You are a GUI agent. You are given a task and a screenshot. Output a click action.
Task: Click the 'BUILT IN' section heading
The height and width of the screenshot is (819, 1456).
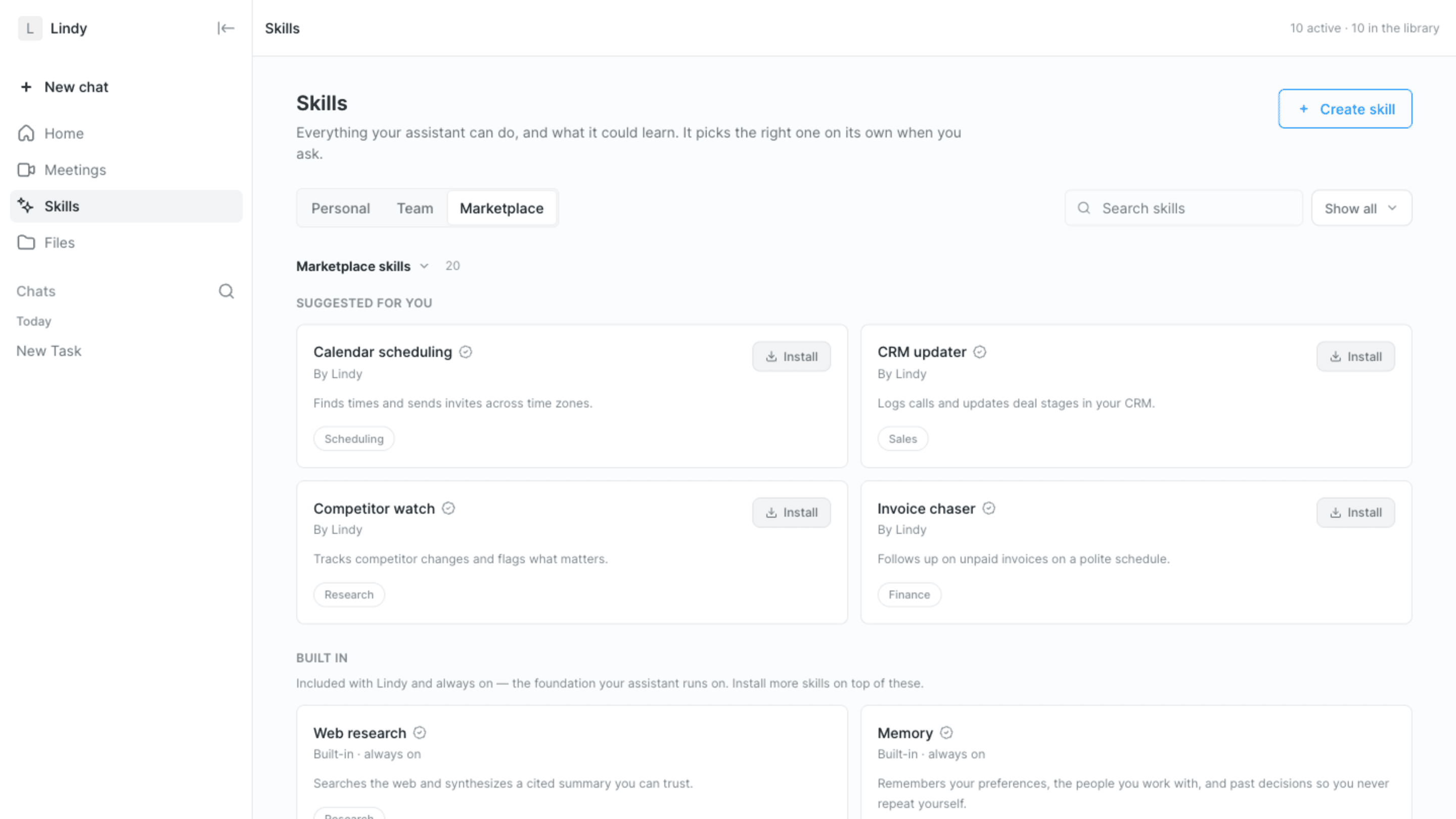pyautogui.click(x=322, y=658)
